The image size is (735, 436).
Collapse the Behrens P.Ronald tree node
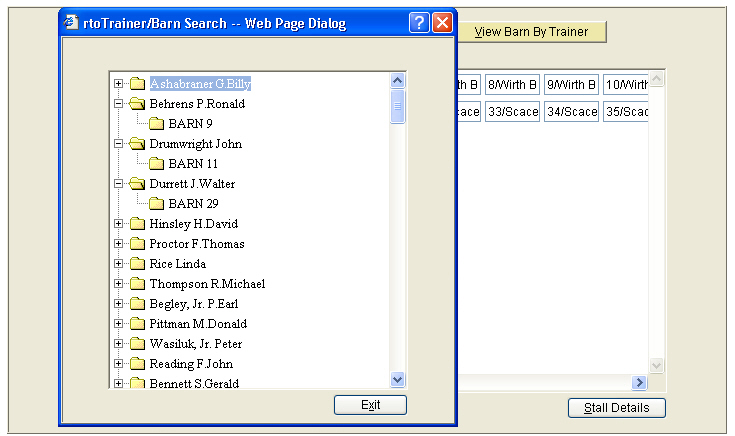click(x=119, y=104)
